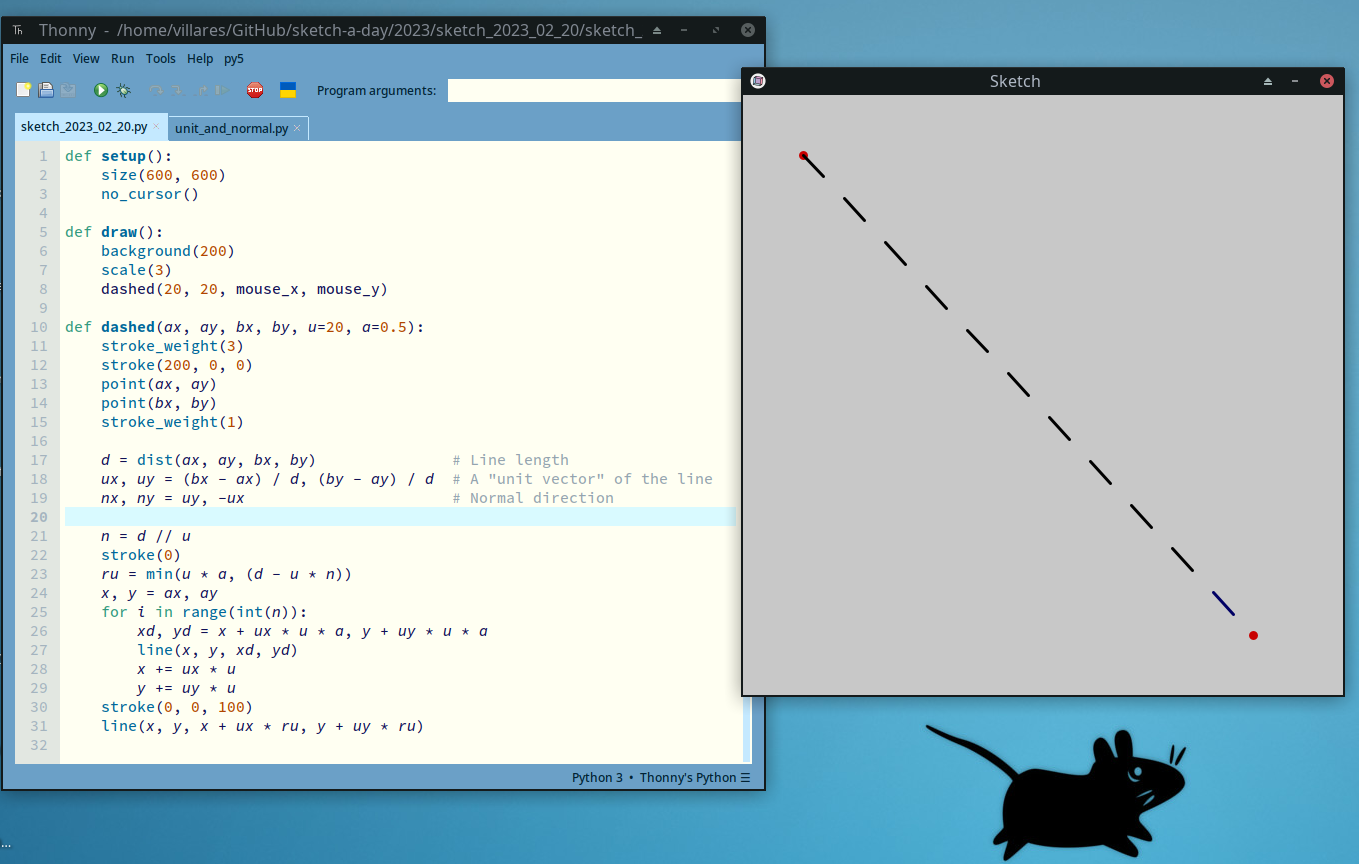Close the sketch_2023_02_20.py tab
This screenshot has height=864, width=1359.
coord(156,127)
